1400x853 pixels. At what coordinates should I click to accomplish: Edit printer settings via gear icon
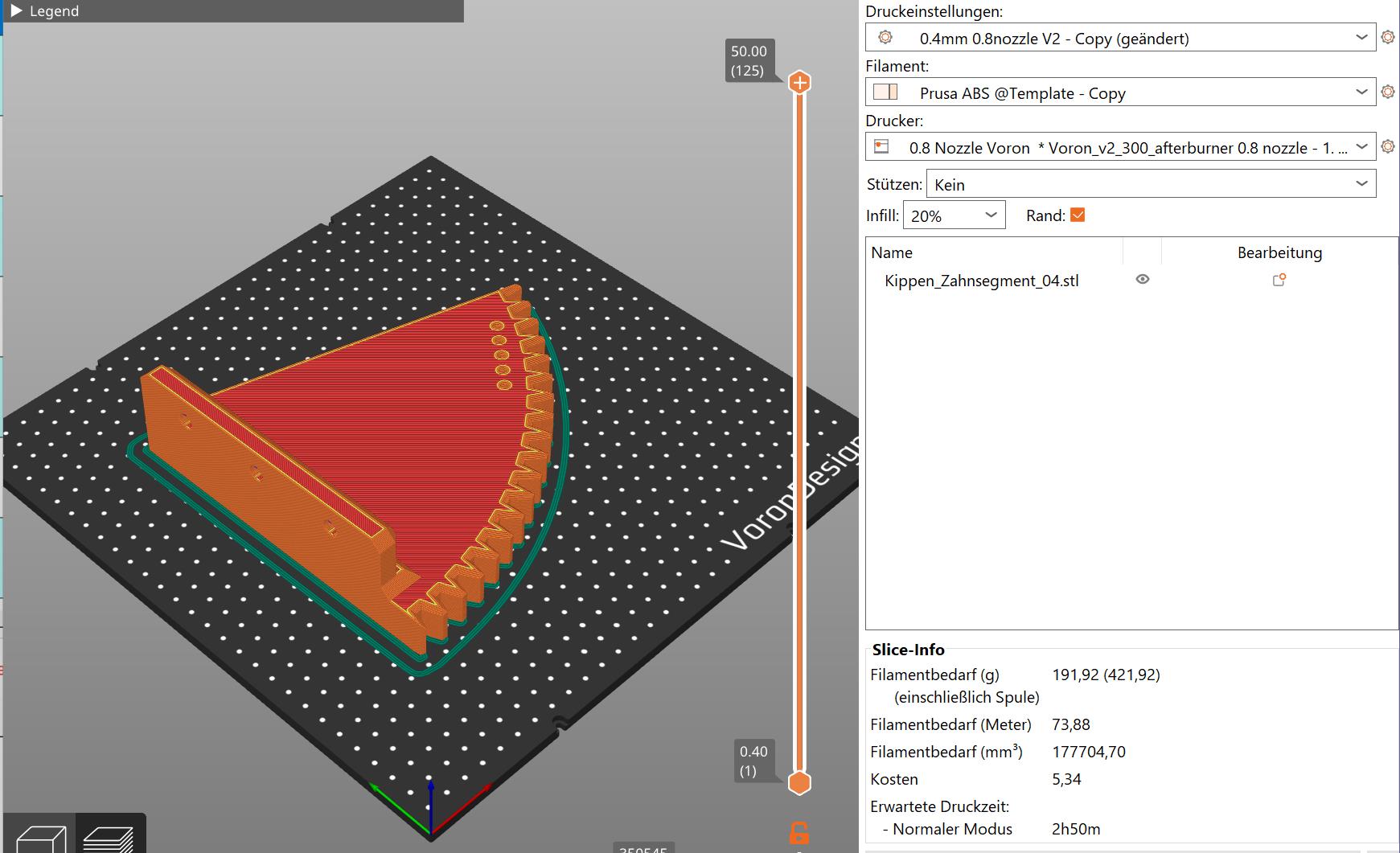[x=1387, y=146]
